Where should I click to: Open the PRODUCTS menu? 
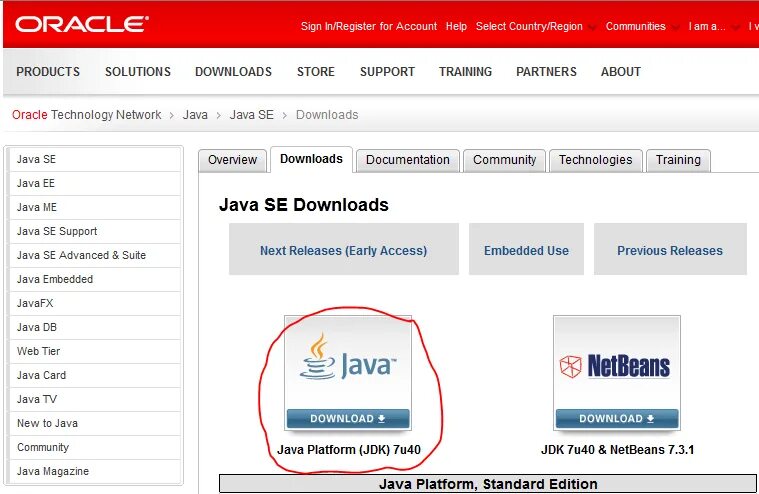click(48, 72)
